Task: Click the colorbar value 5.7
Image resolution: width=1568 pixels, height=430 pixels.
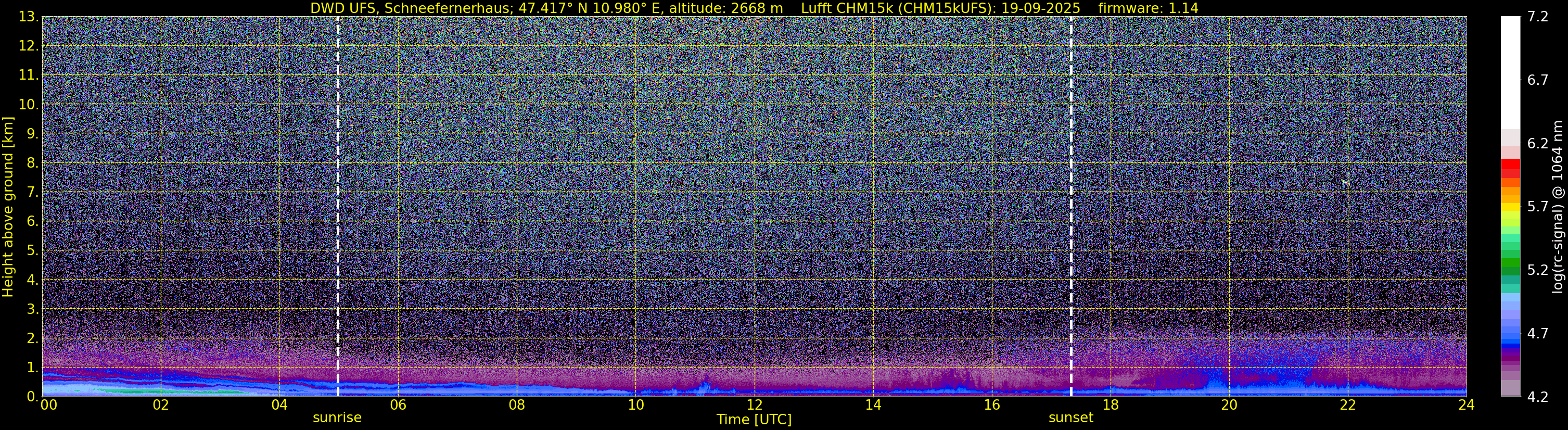Action: click(1538, 207)
